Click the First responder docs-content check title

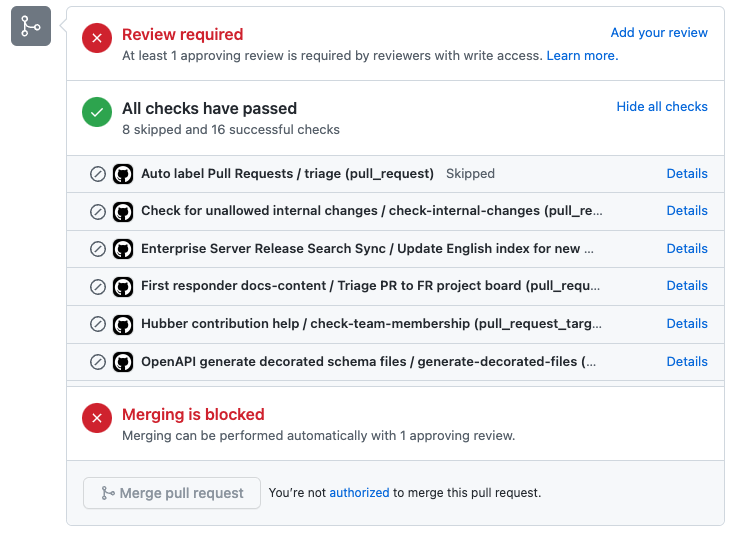(371, 286)
